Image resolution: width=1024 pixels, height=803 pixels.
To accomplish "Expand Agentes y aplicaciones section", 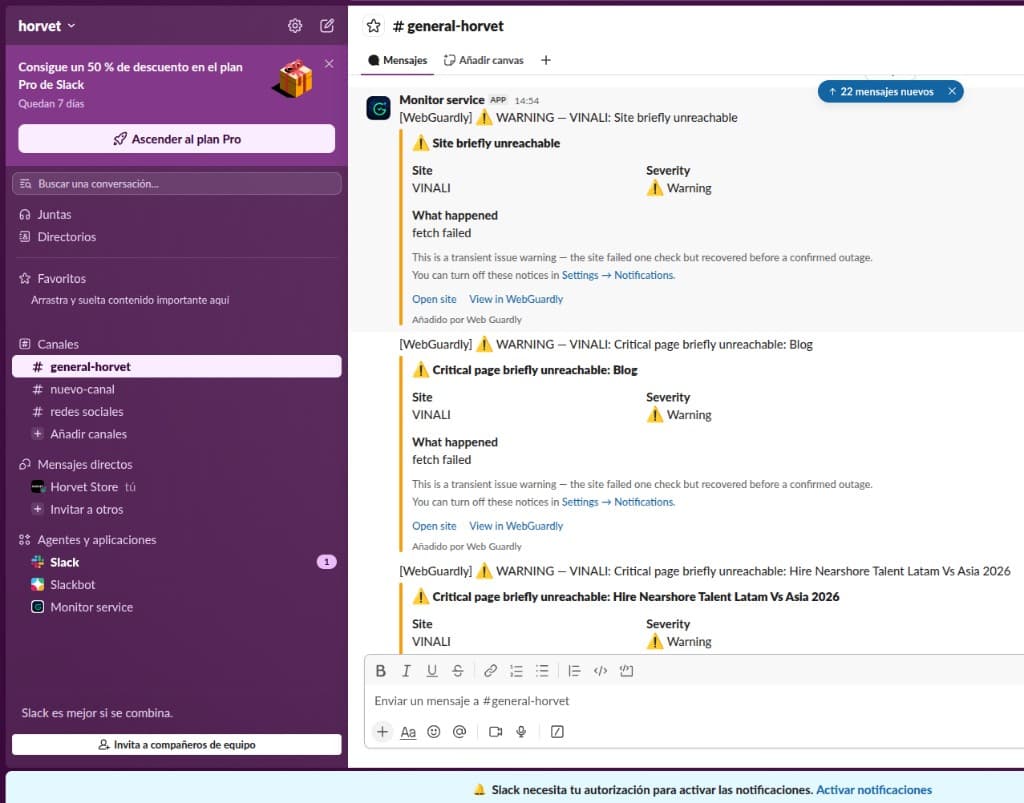I will (x=97, y=540).
